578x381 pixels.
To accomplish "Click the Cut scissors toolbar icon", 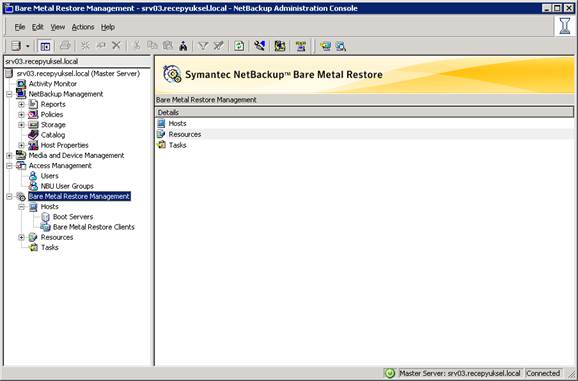I will coord(136,45).
